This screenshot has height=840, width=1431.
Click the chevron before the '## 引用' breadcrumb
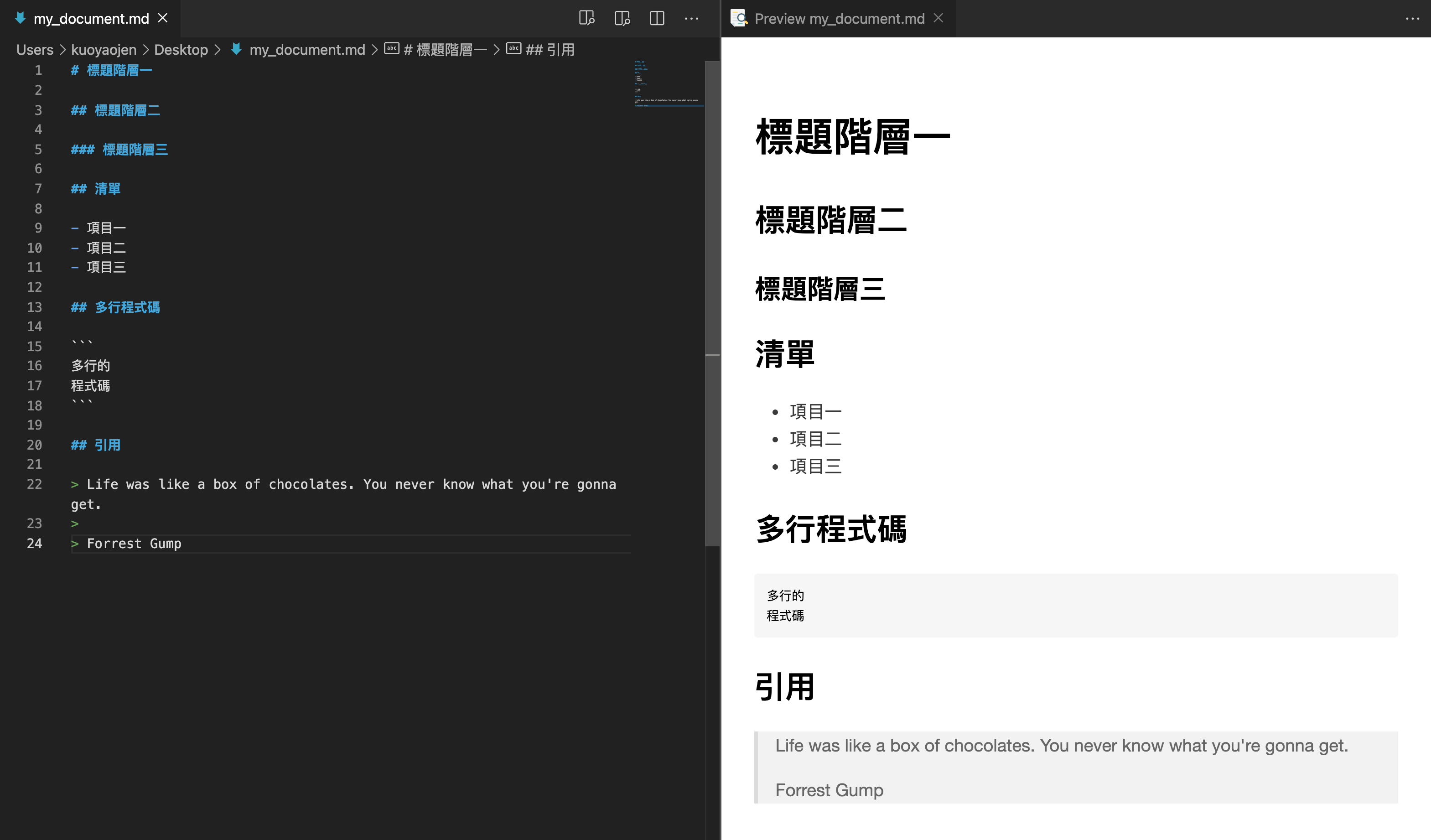[497, 50]
